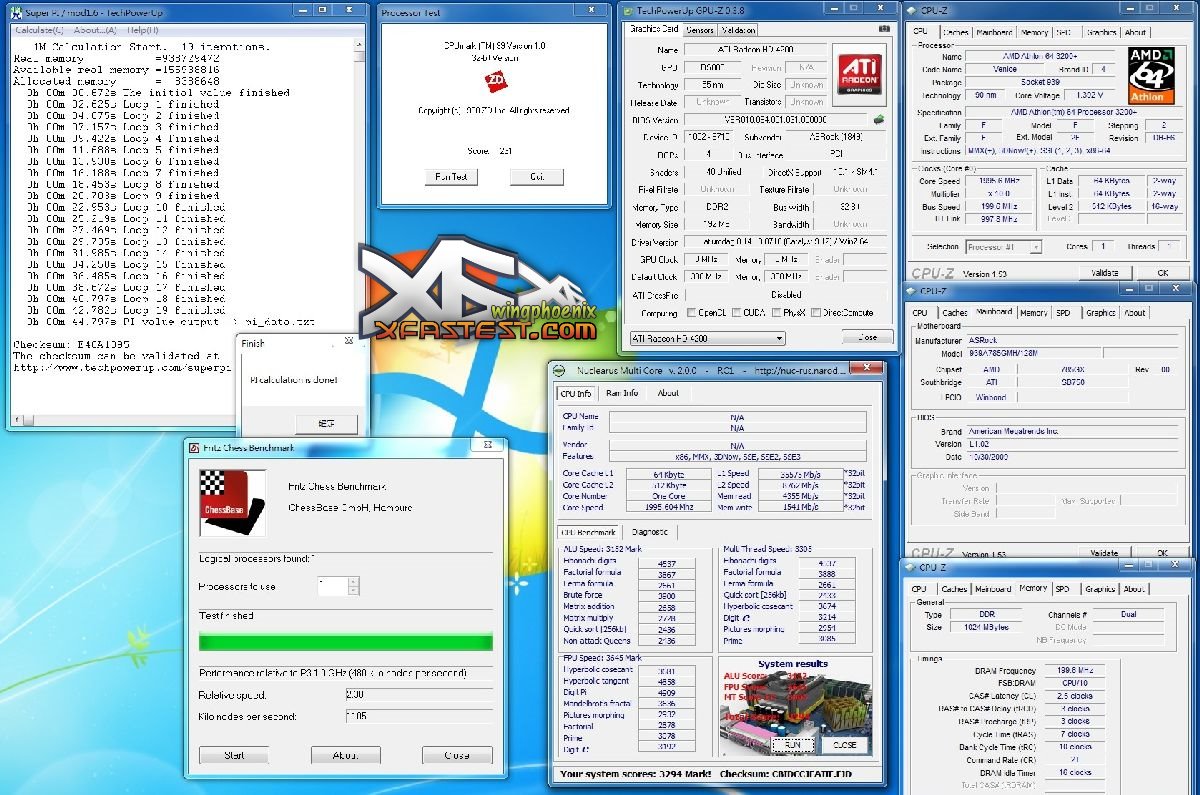Switch to the Diagnostic tab in Nuclearus
Viewport: 1200px width, 795px height.
point(650,532)
